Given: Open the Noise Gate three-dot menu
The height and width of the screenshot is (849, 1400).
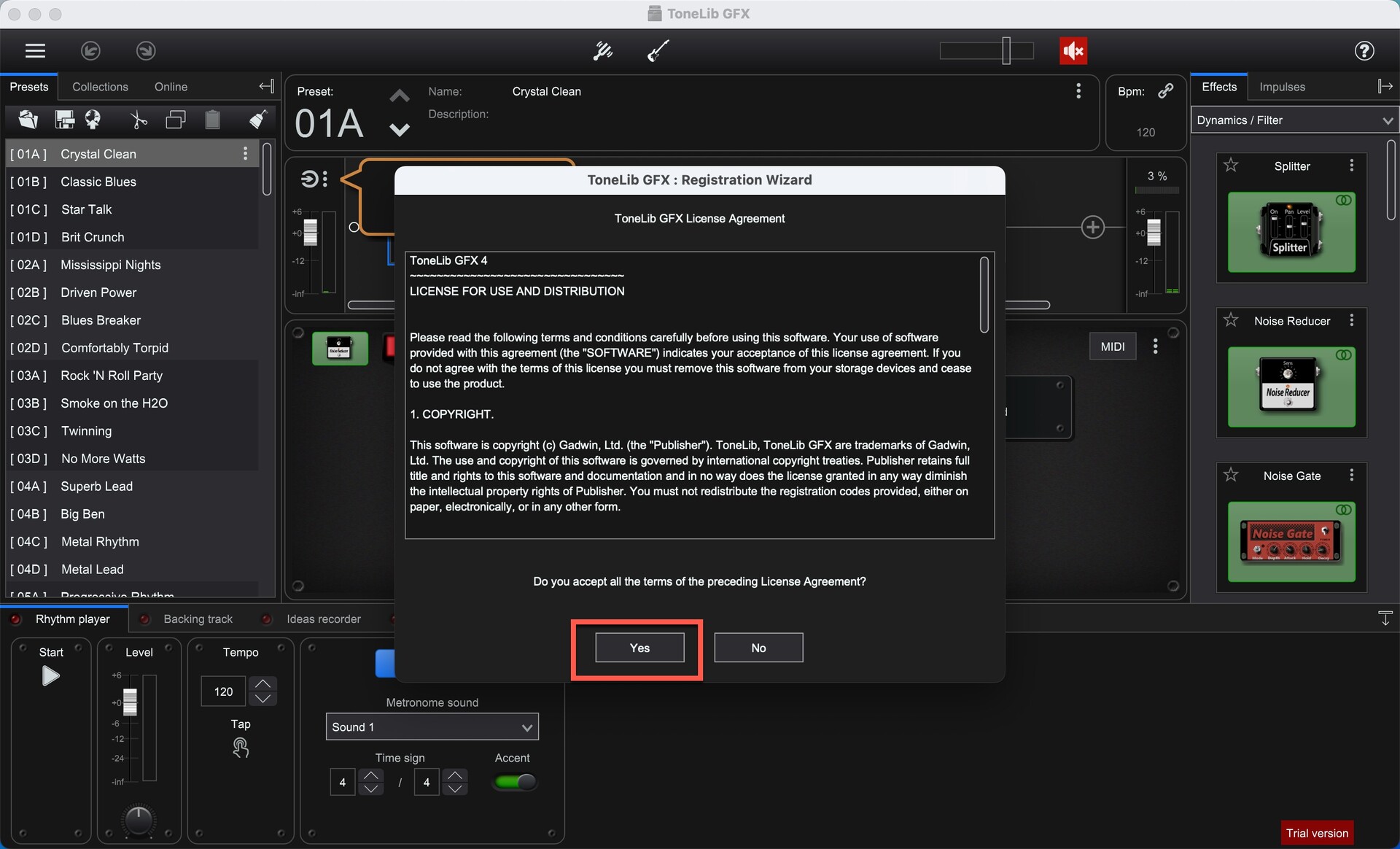Looking at the screenshot, I should pyautogui.click(x=1352, y=476).
